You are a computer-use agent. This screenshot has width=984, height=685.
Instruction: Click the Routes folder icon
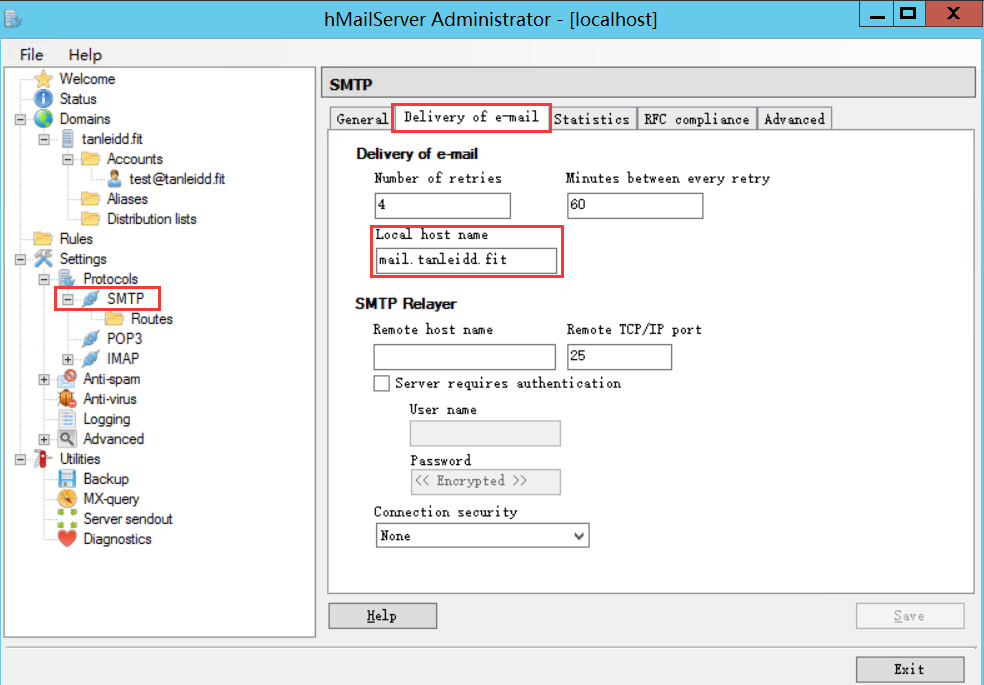pos(114,319)
